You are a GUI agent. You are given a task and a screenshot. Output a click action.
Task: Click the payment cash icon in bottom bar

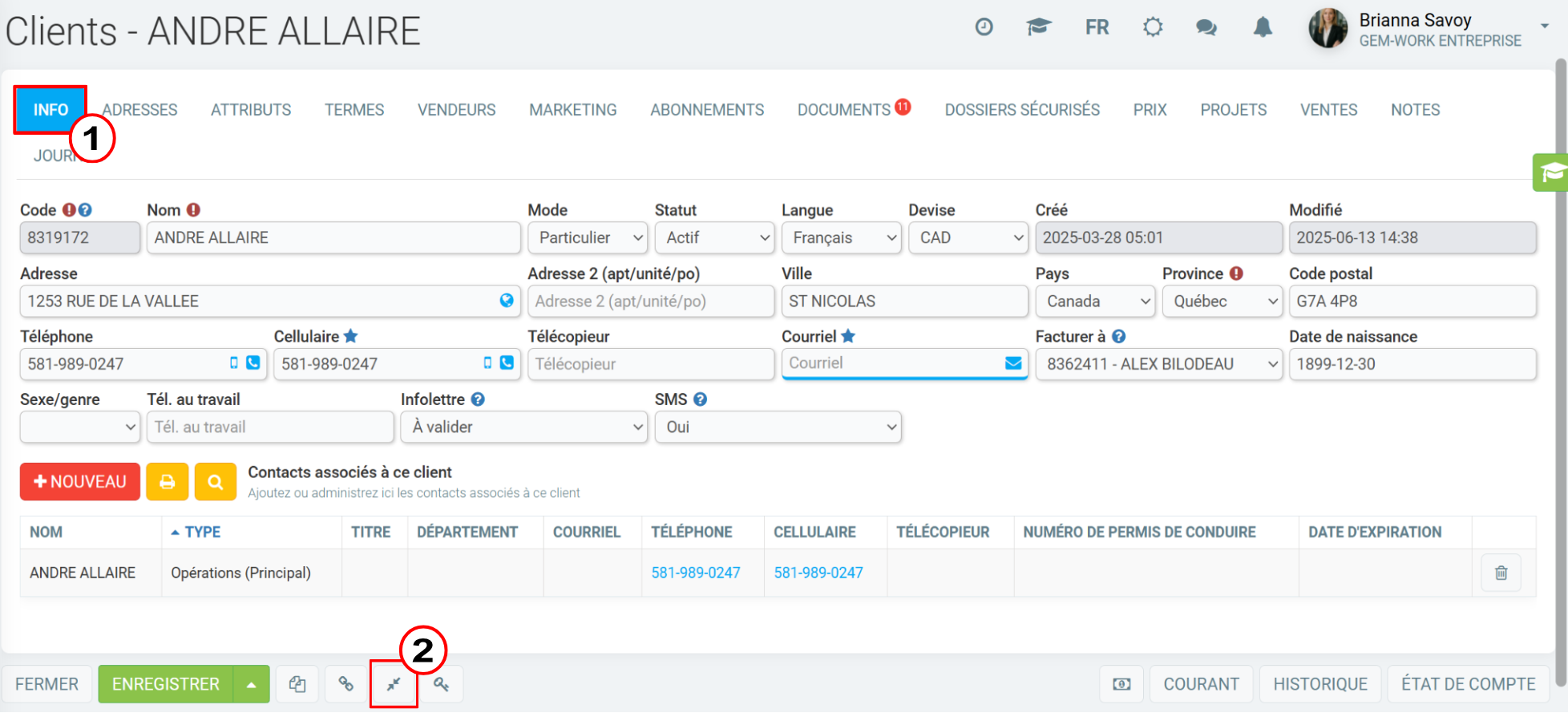[x=1121, y=684]
